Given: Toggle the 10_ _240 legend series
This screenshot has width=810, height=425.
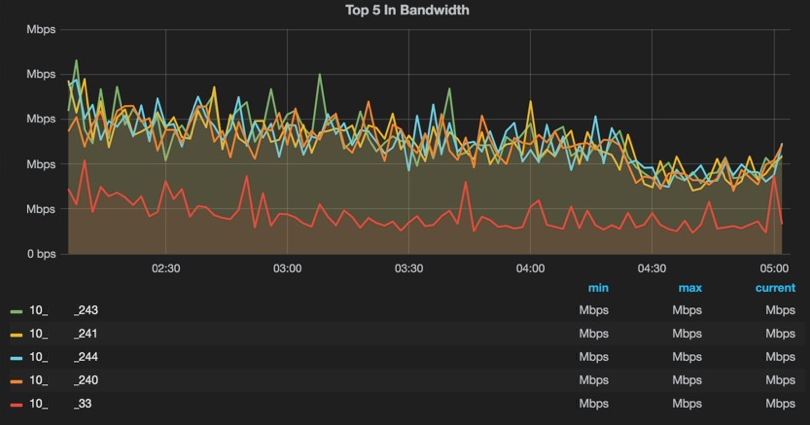Looking at the screenshot, I should click(64, 380).
